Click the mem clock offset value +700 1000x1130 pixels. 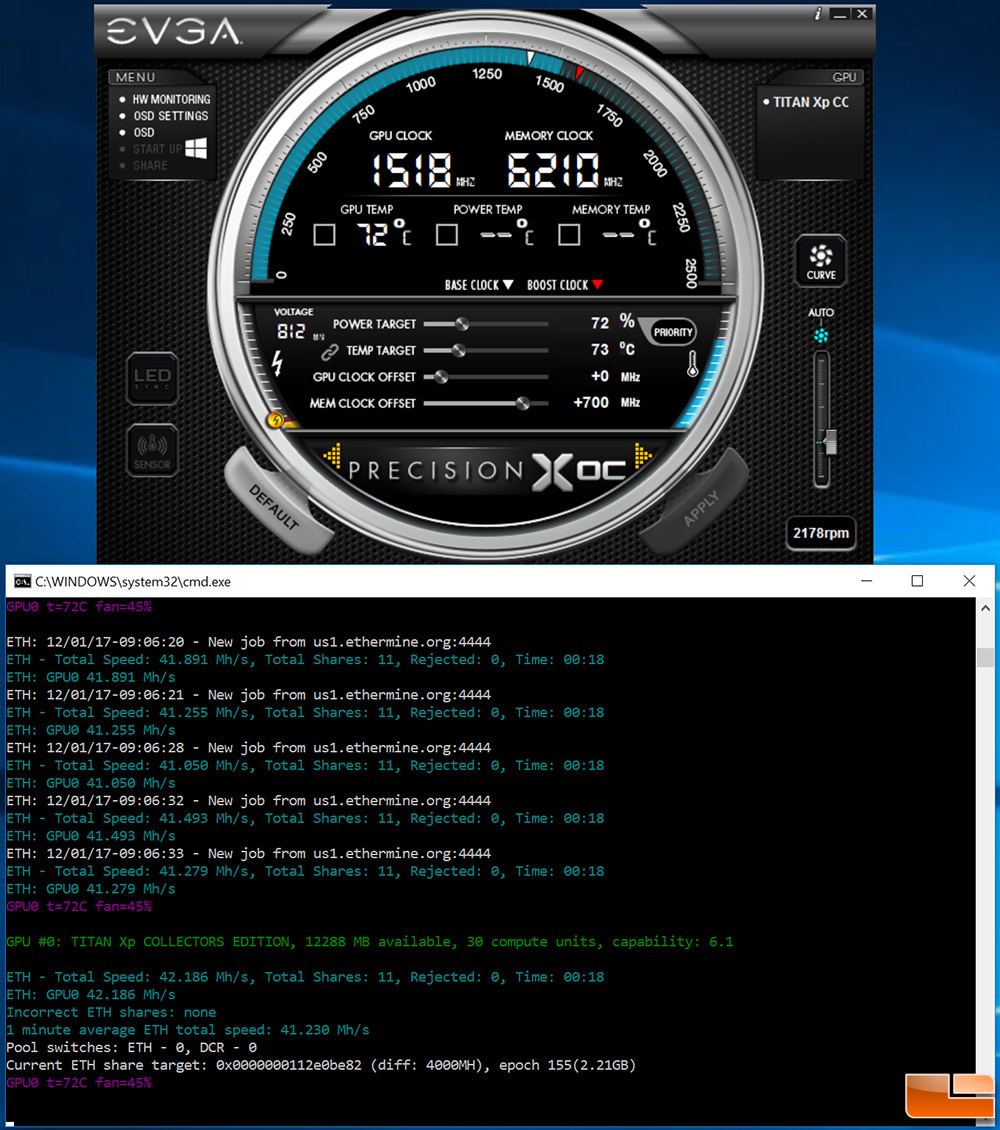[x=591, y=403]
